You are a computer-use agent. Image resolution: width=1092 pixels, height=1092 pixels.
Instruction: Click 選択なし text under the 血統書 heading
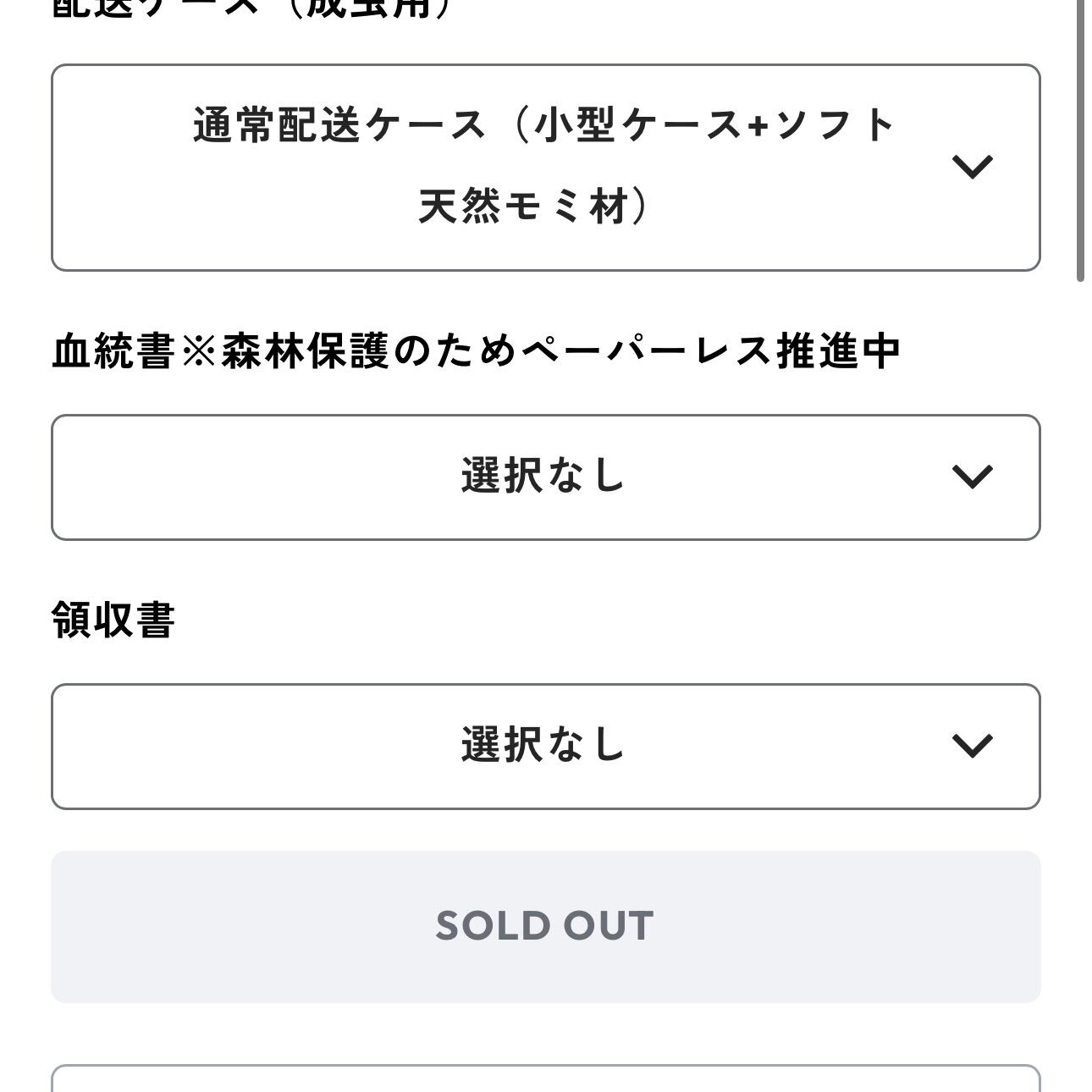(x=543, y=475)
